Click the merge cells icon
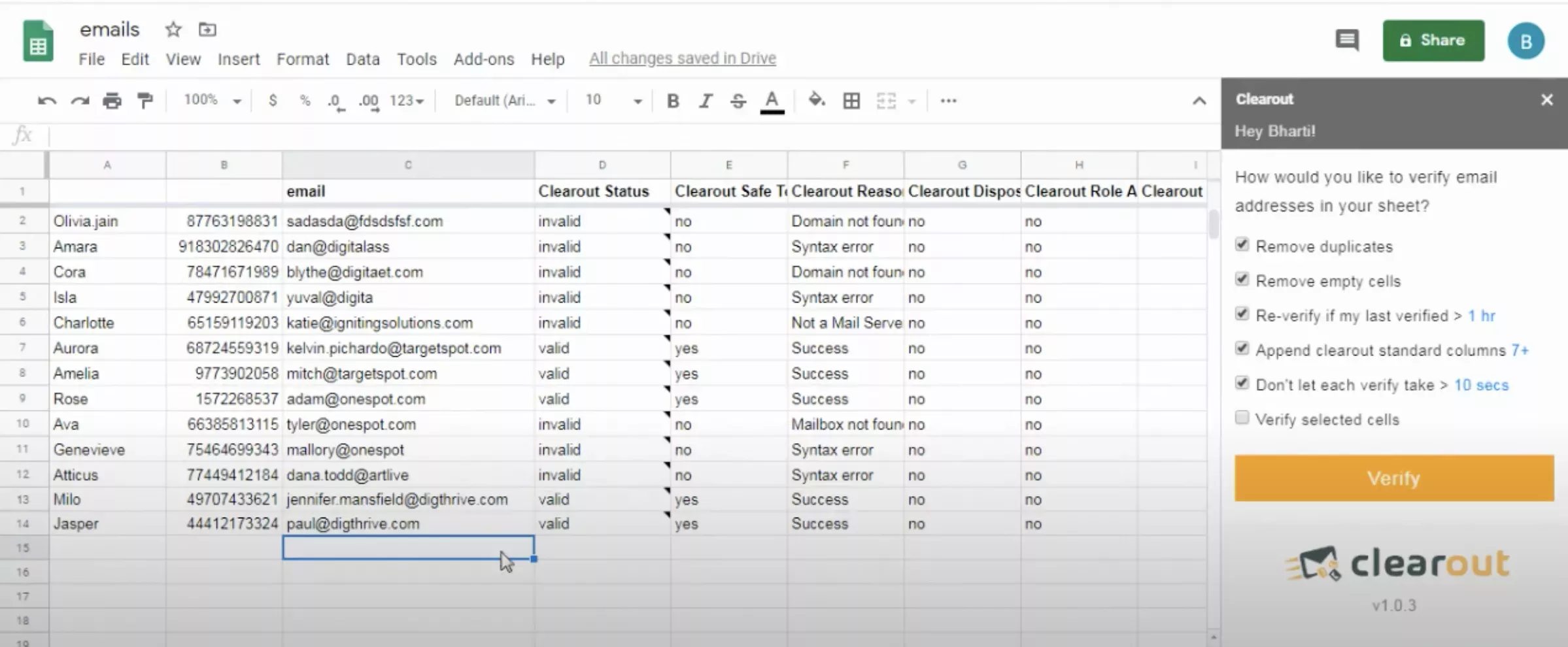1568x647 pixels. (886, 101)
